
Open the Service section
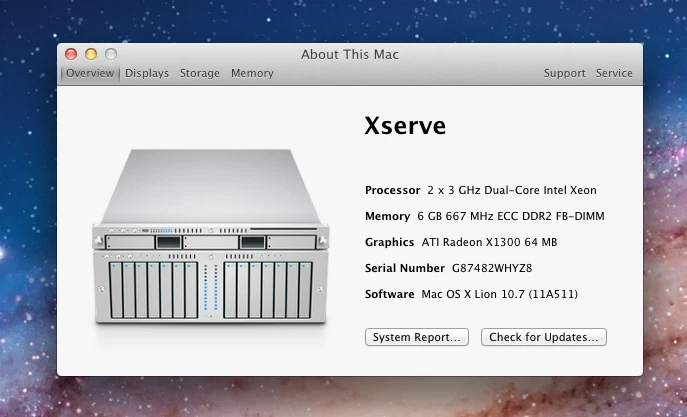click(x=614, y=73)
